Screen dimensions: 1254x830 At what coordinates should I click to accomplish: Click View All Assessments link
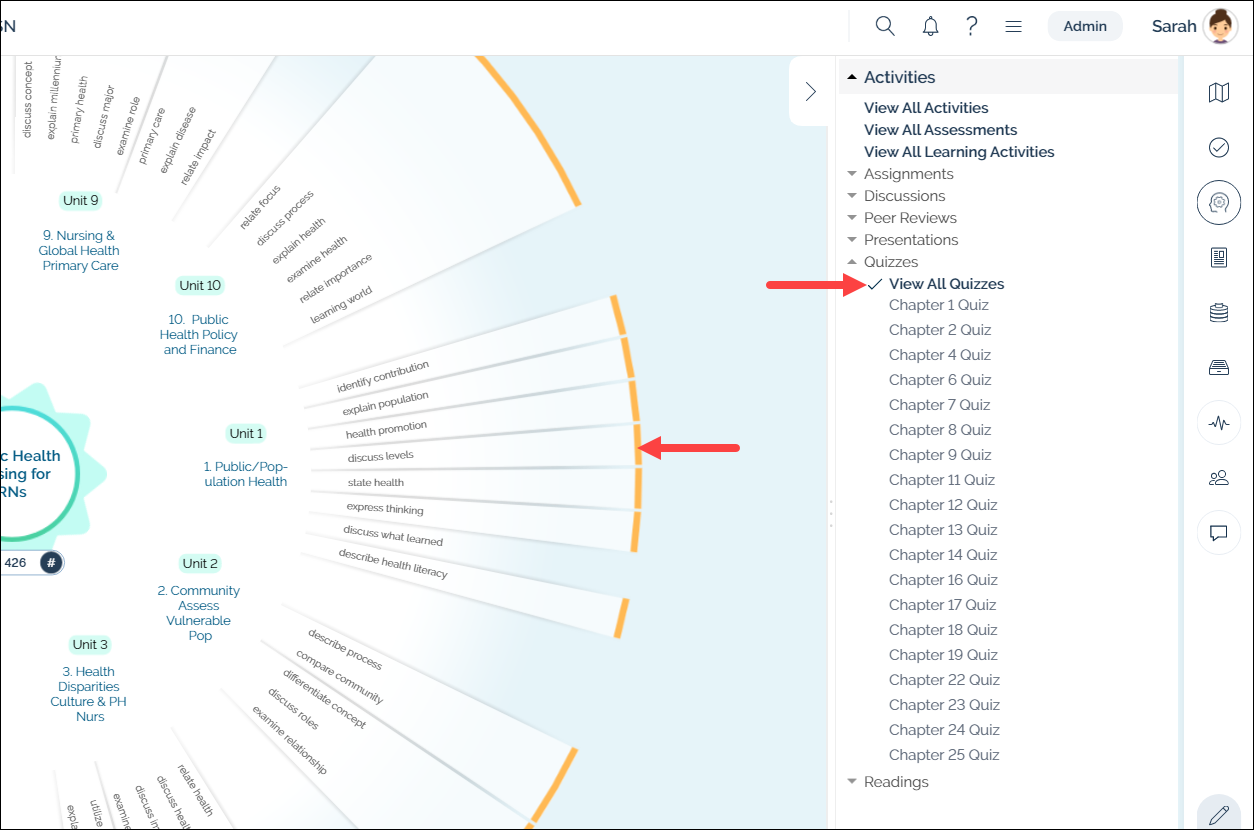940,130
